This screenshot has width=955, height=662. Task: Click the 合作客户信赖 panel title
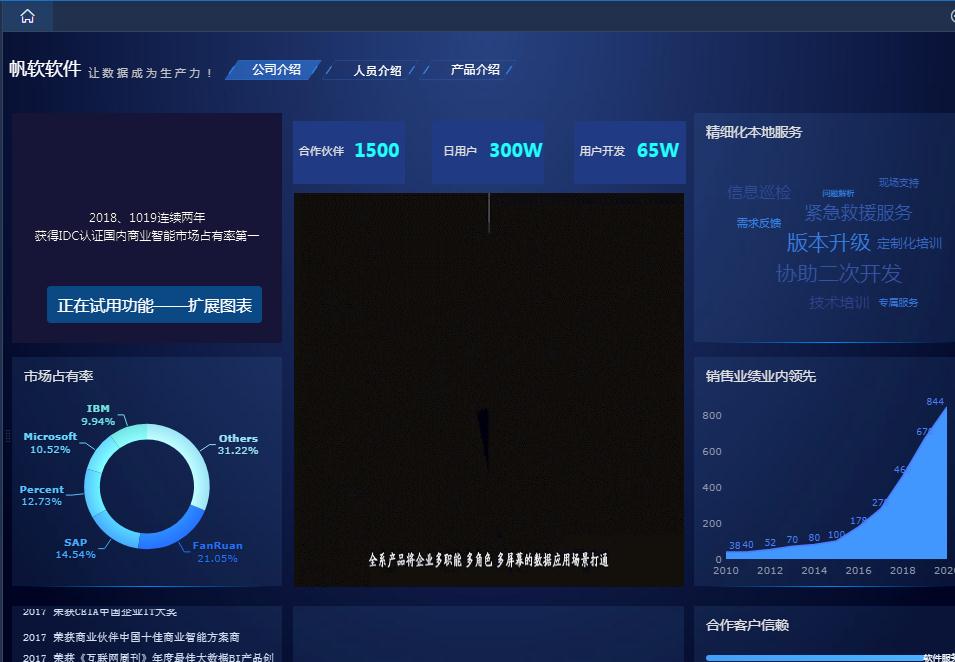[747, 625]
